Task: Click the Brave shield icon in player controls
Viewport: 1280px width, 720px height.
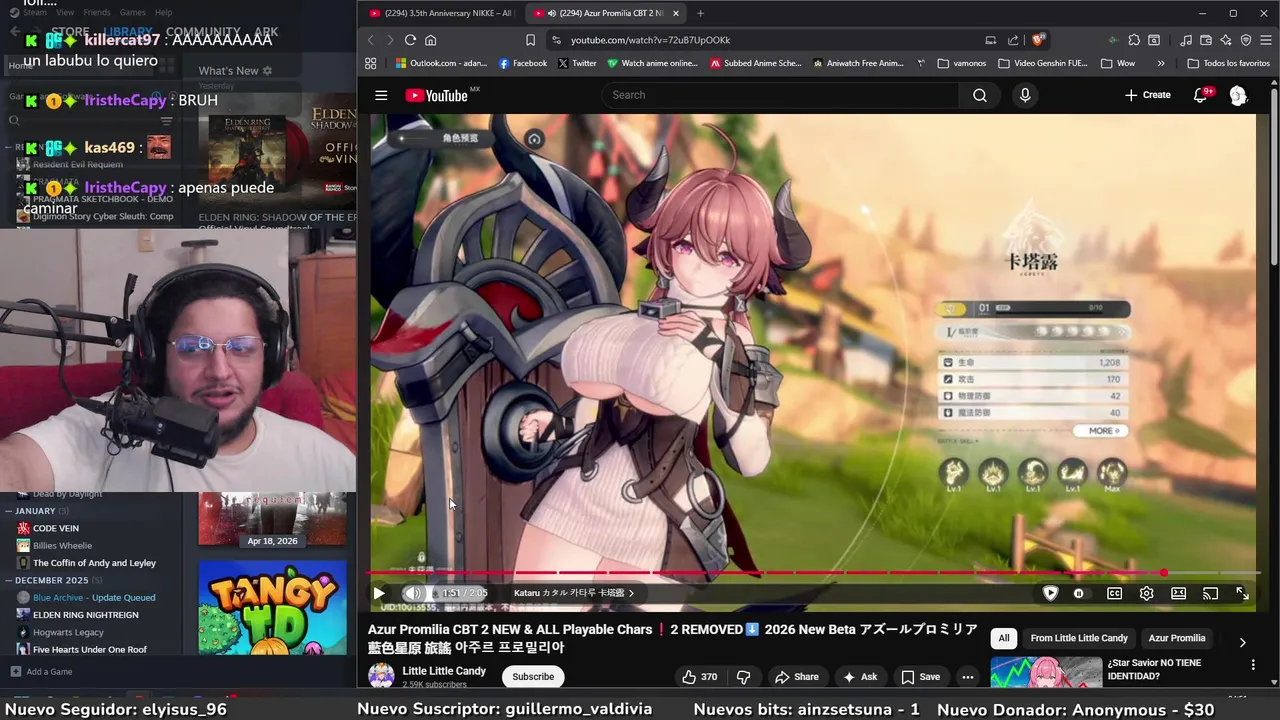Action: coord(1050,593)
